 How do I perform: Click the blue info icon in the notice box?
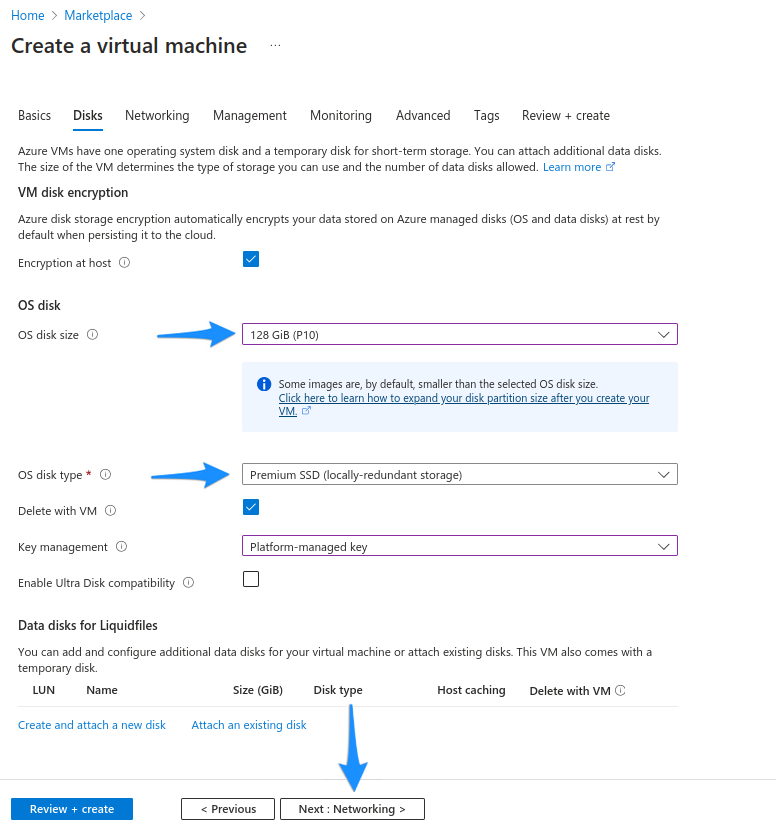click(263, 384)
